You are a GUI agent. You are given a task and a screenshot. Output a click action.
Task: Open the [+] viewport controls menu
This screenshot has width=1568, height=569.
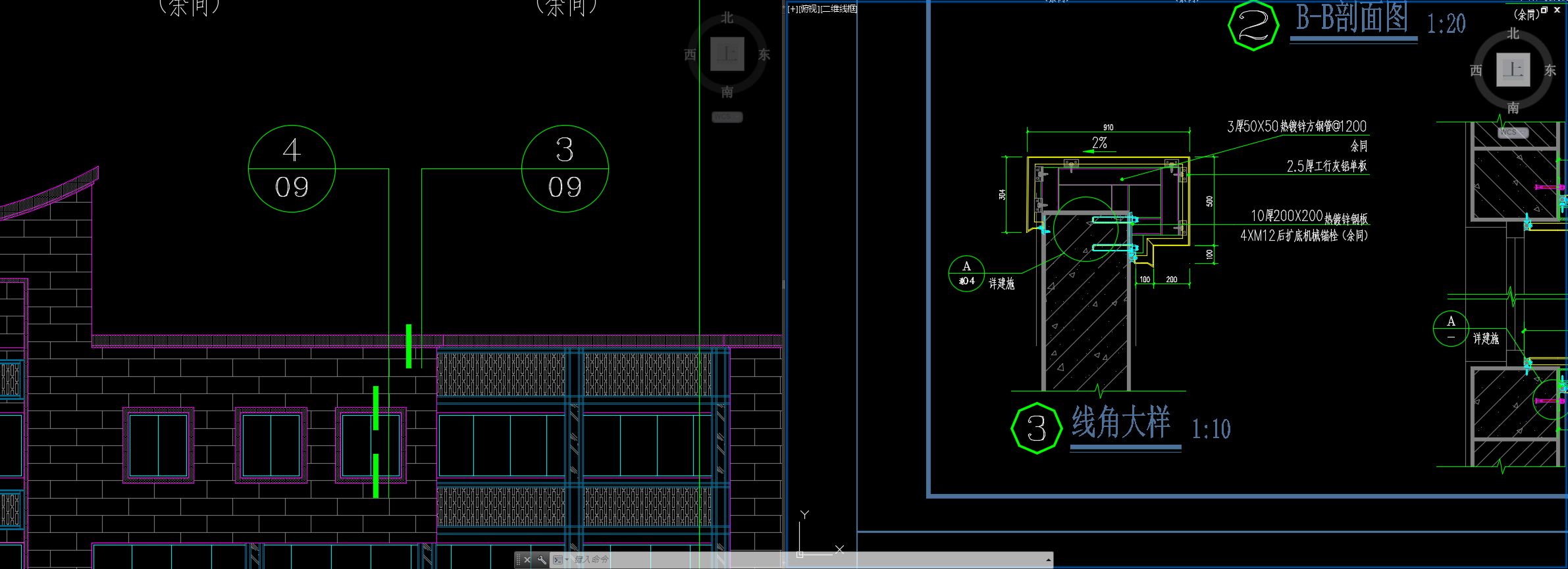point(793,9)
